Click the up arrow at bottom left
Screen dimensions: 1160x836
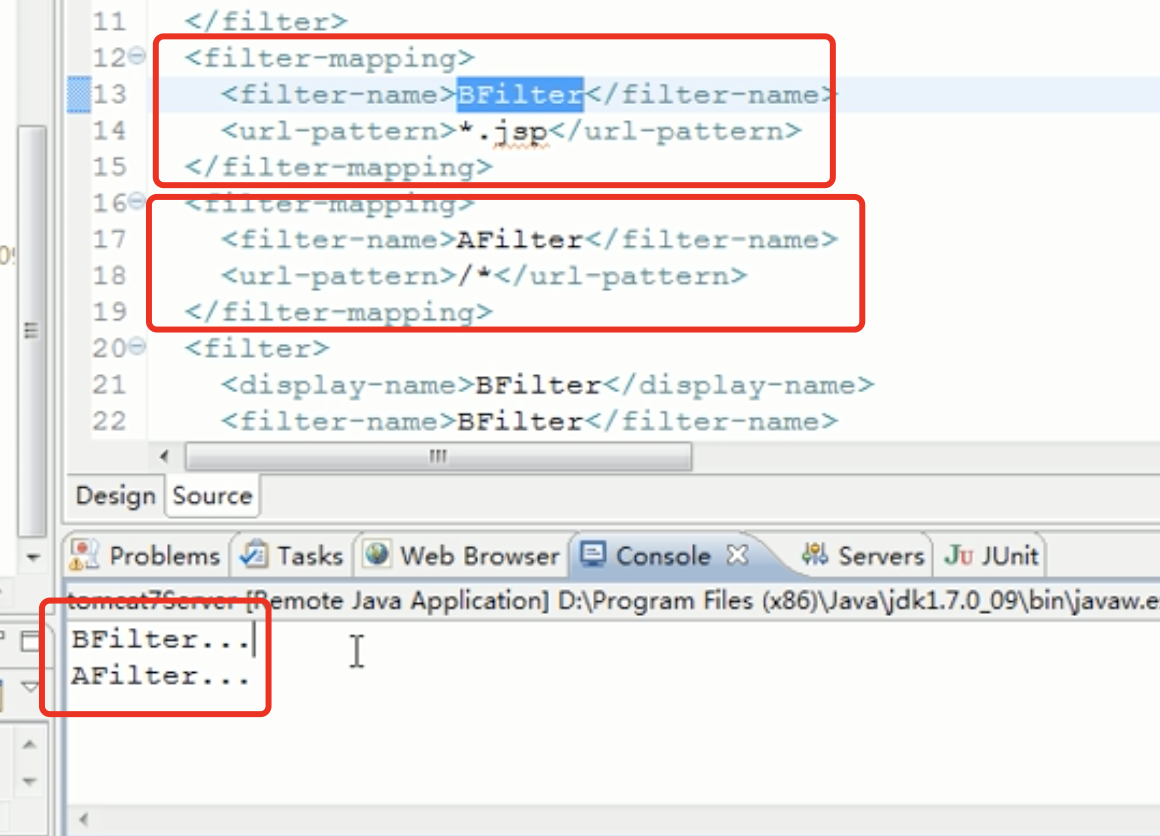(x=30, y=744)
